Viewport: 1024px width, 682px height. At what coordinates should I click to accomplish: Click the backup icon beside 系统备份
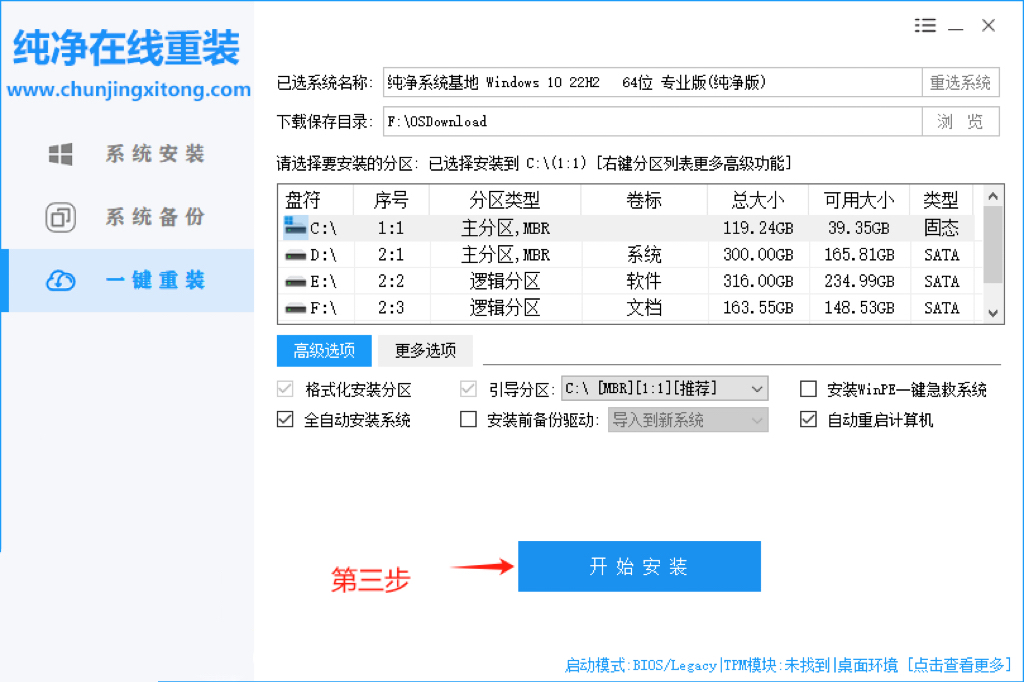pyautogui.click(x=61, y=217)
